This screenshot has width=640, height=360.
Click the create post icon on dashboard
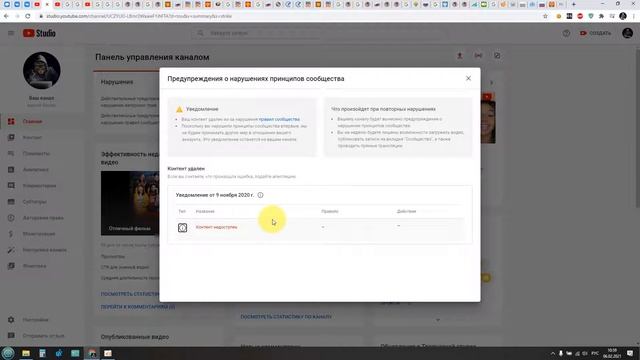(497, 56)
